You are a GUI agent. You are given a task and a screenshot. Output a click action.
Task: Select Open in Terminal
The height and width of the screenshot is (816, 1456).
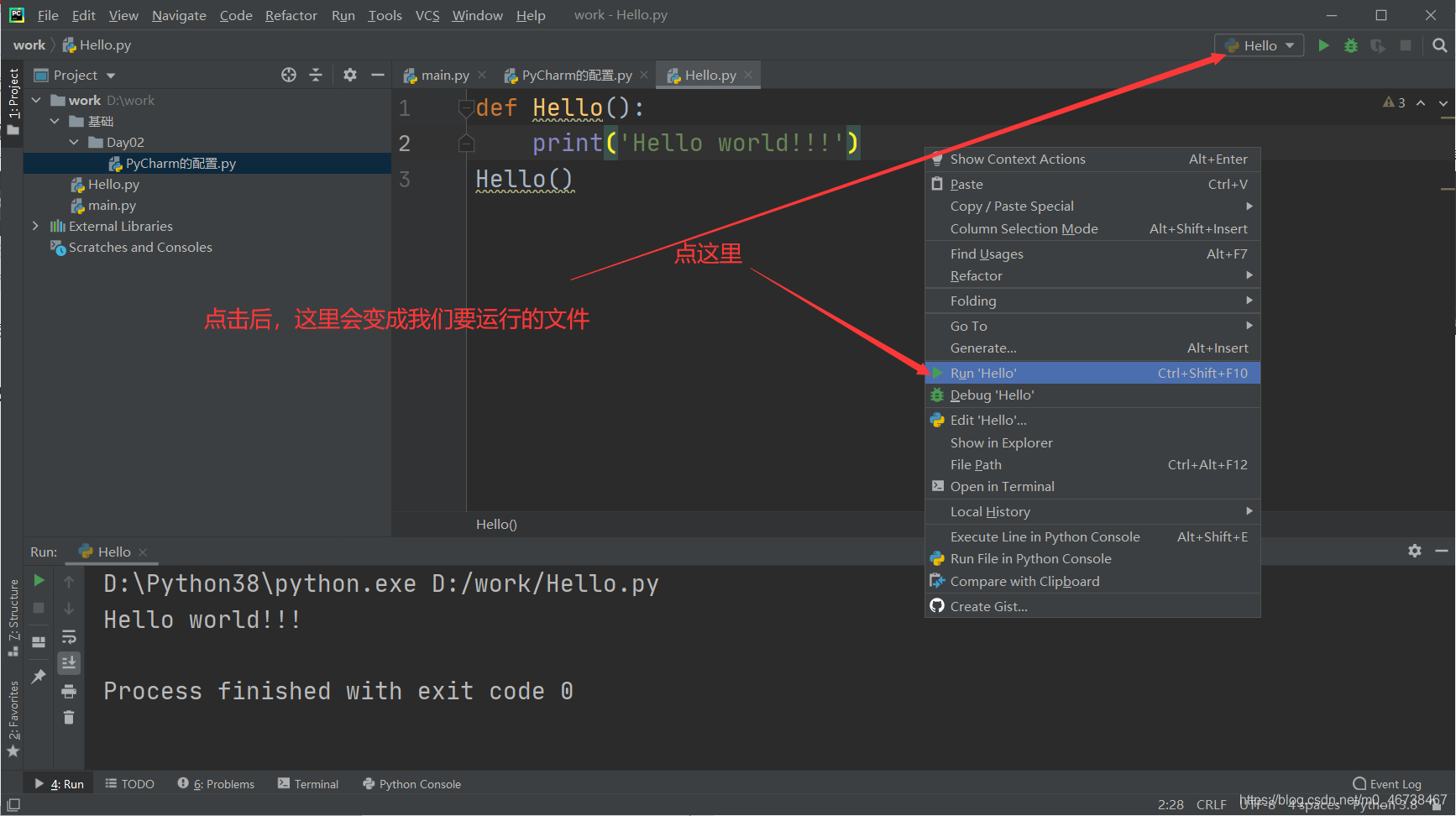(1092, 486)
